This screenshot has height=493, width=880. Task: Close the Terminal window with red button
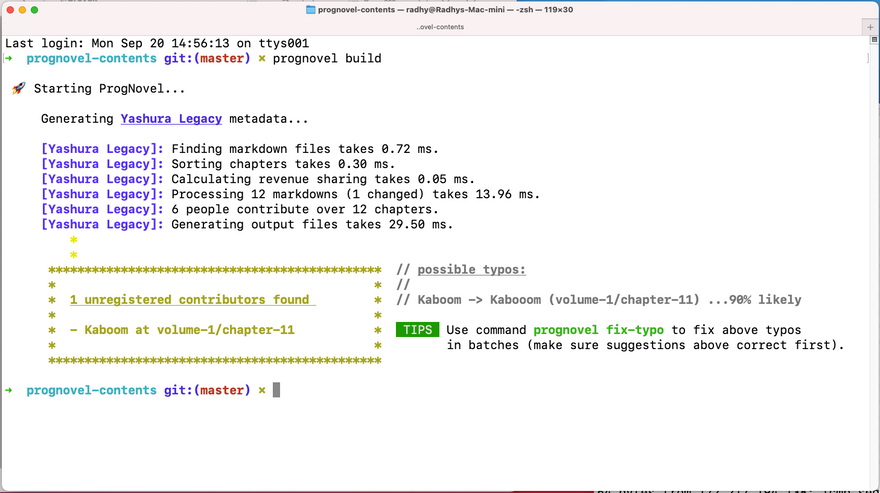point(9,9)
